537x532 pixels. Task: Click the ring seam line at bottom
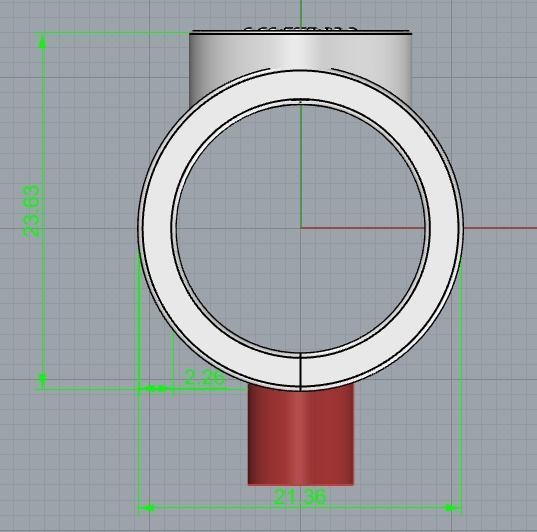[300, 372]
